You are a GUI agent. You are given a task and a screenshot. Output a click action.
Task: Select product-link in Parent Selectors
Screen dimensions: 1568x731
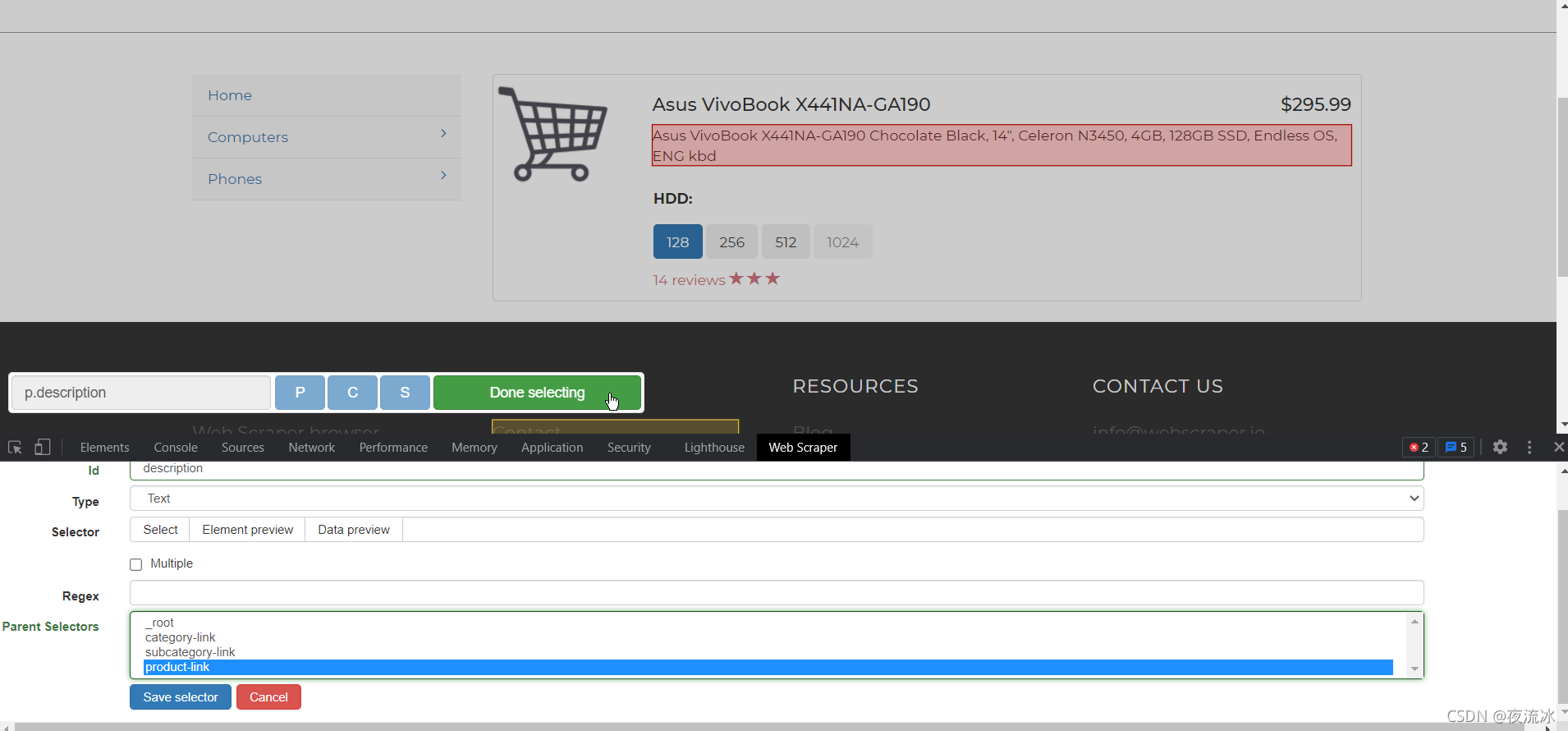click(x=768, y=667)
